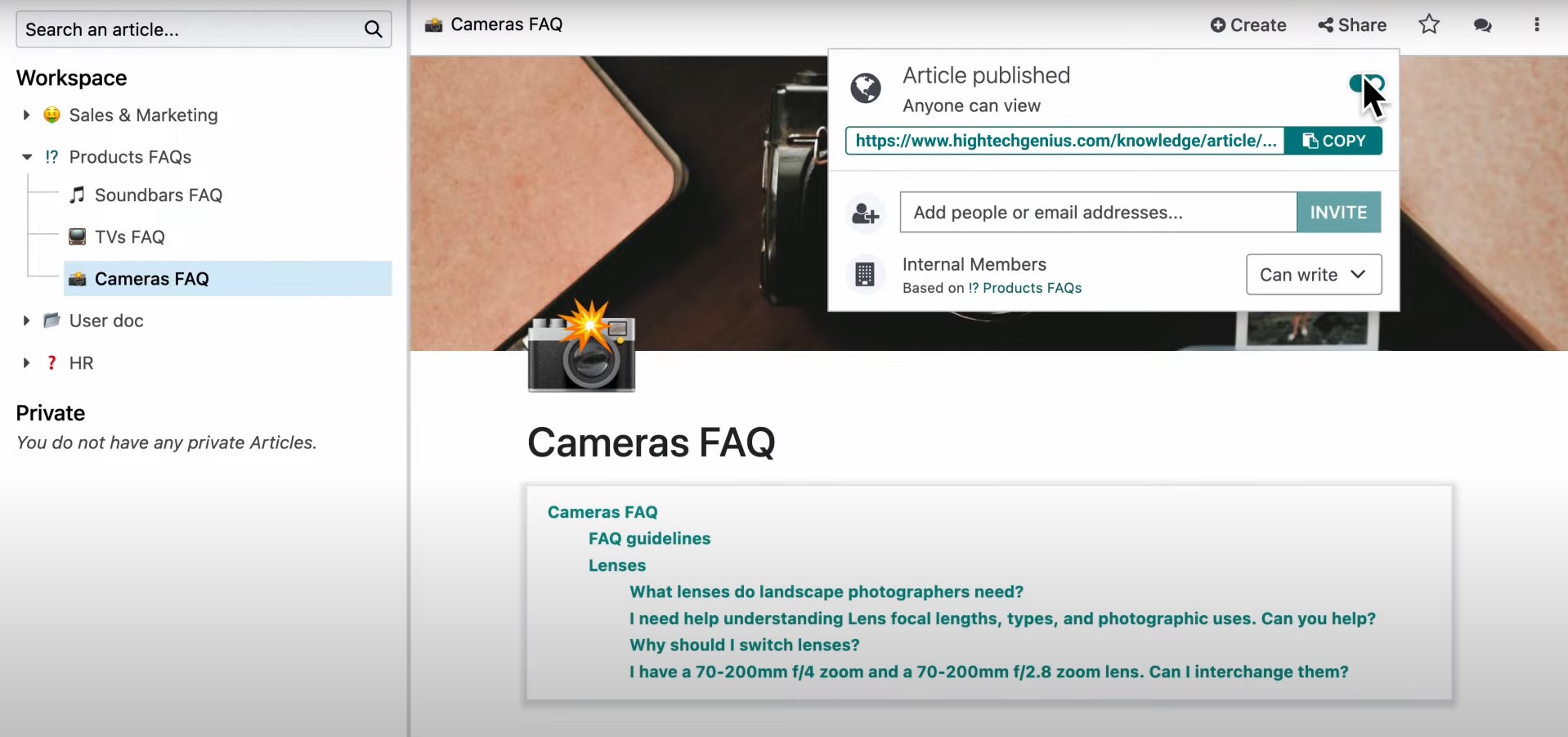The height and width of the screenshot is (737, 1568).
Task: Click the Cameras FAQ article title heading
Action: 652,443
